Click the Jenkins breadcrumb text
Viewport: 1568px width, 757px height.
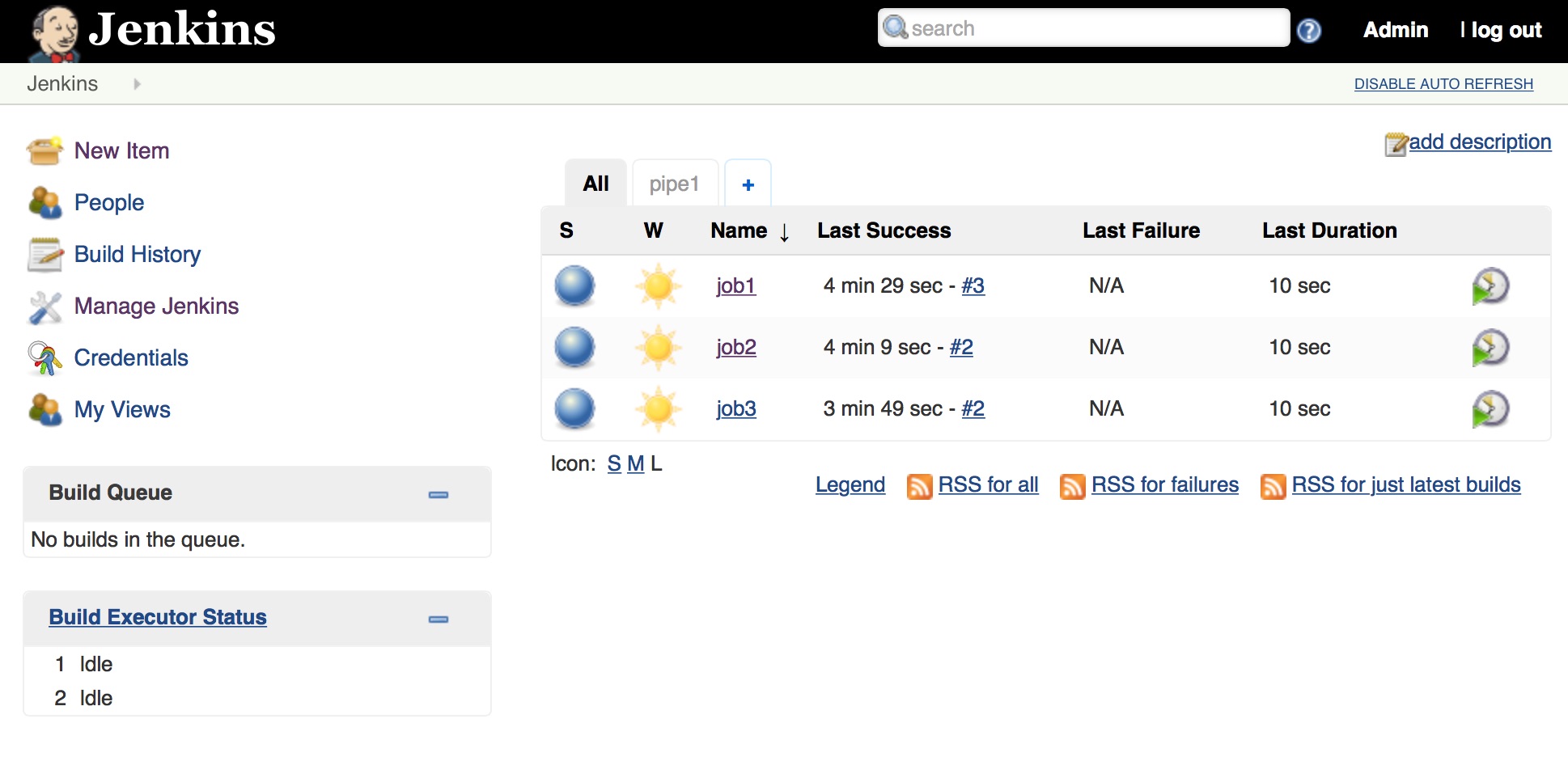point(62,83)
